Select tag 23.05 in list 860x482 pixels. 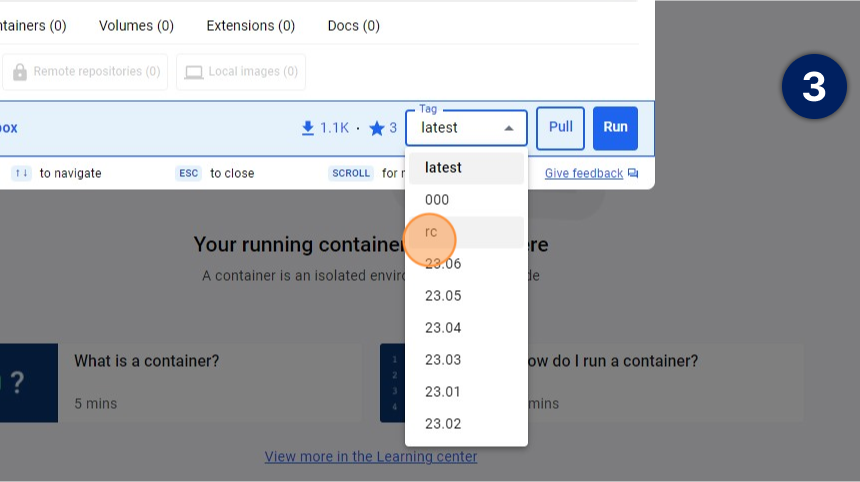(x=443, y=296)
